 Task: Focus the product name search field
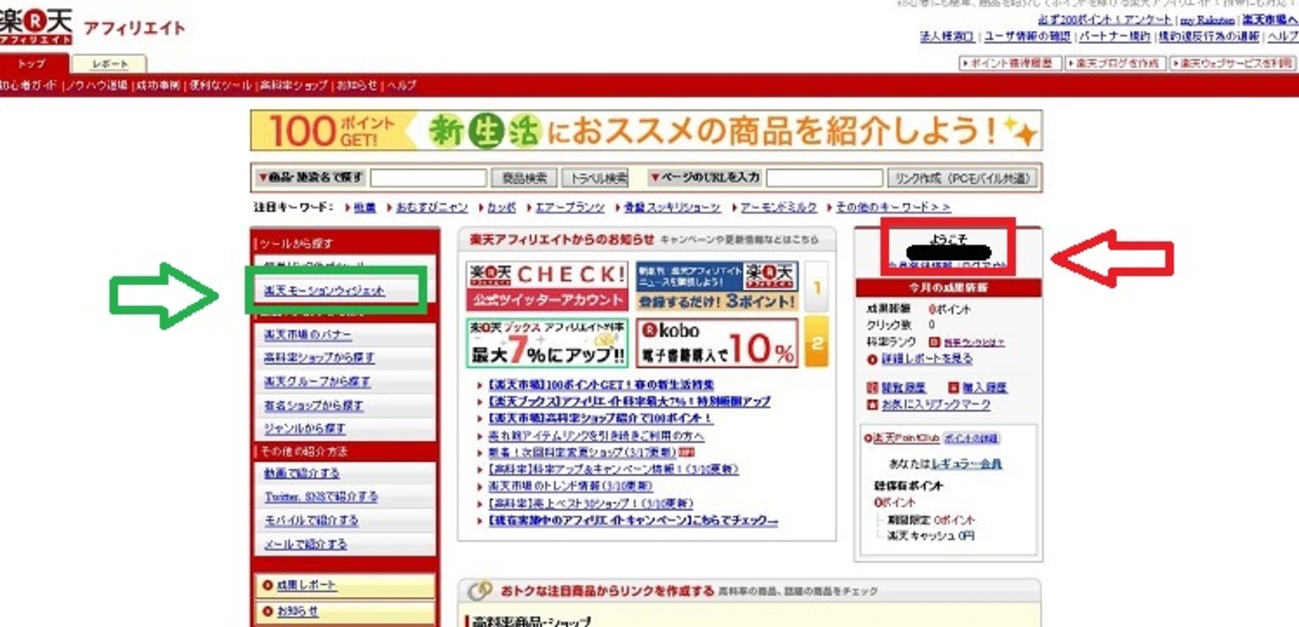pos(428,178)
